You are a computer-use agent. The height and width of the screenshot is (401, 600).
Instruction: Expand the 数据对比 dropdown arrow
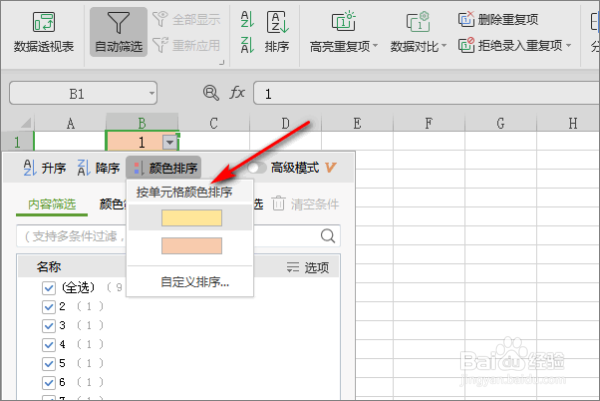point(444,46)
